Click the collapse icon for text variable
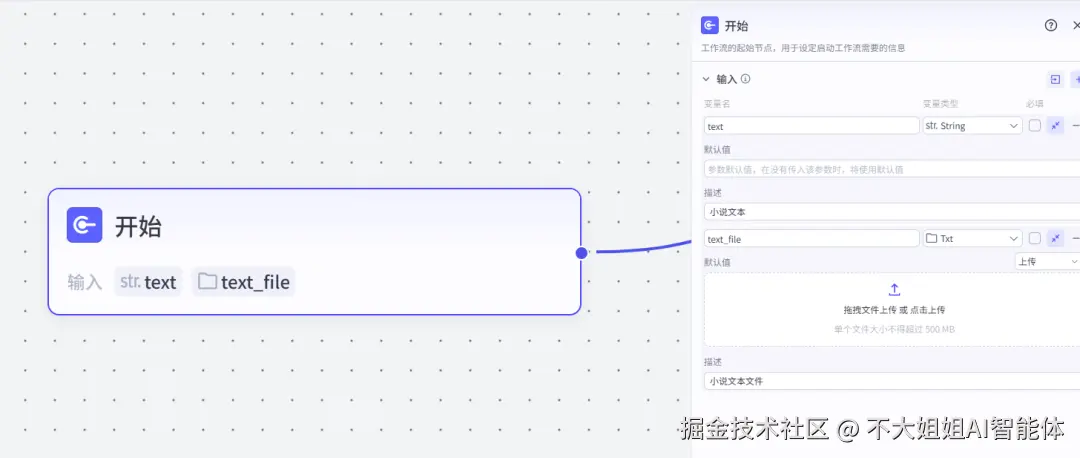This screenshot has height=458, width=1080. pyautogui.click(x=1055, y=126)
